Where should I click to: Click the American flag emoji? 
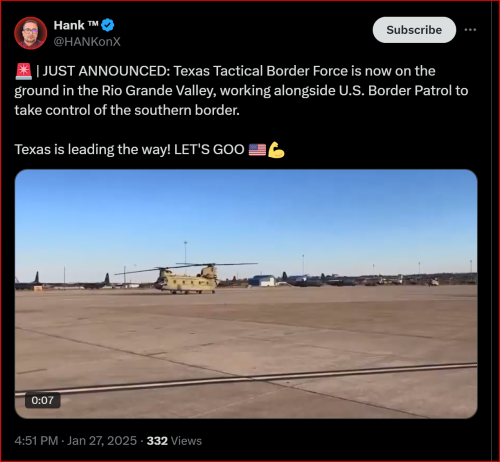257,150
